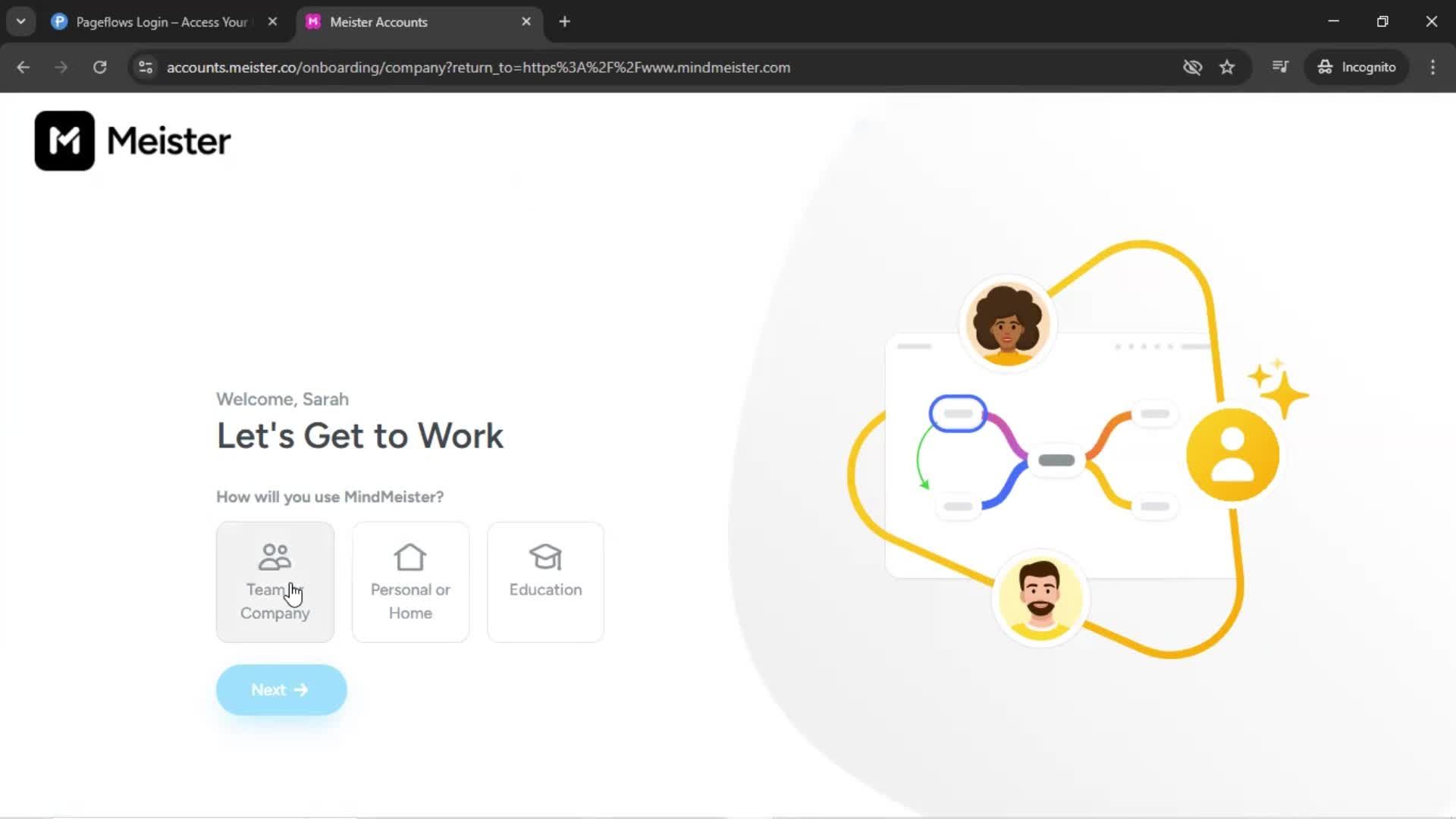
Task: Choose the Personal or Home option card
Action: (x=410, y=582)
